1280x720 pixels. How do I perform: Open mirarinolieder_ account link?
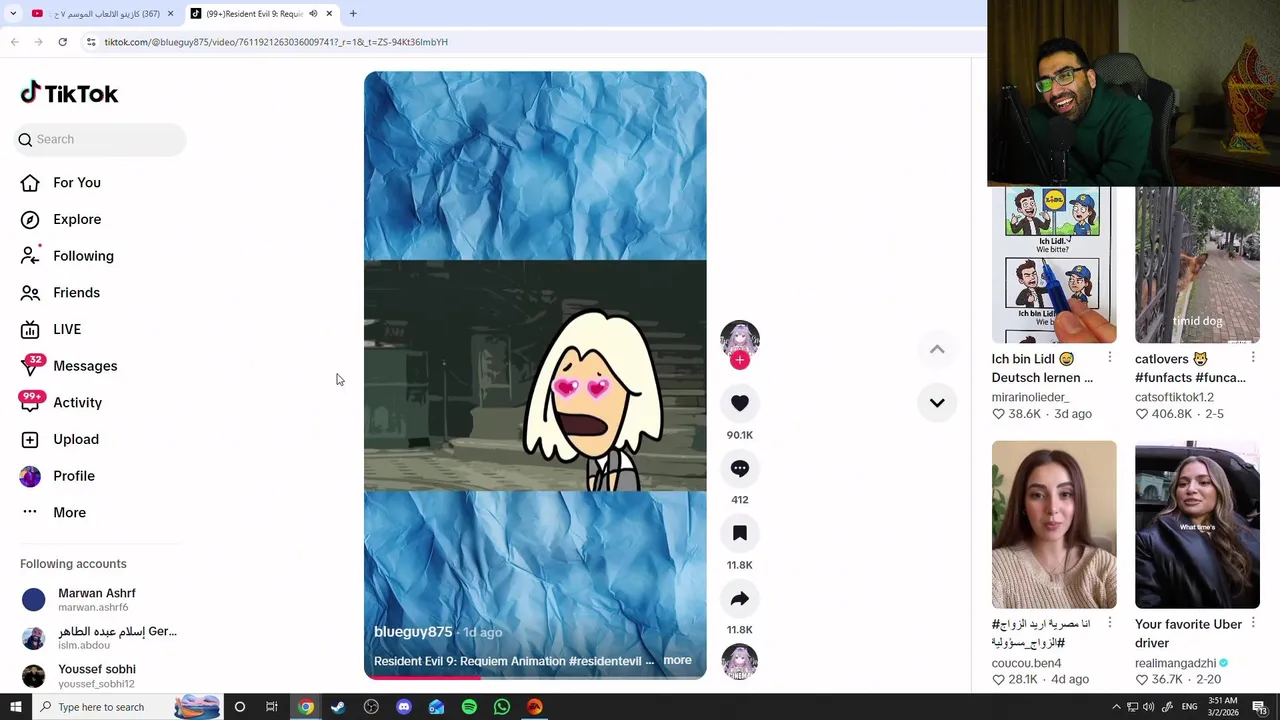(1030, 397)
